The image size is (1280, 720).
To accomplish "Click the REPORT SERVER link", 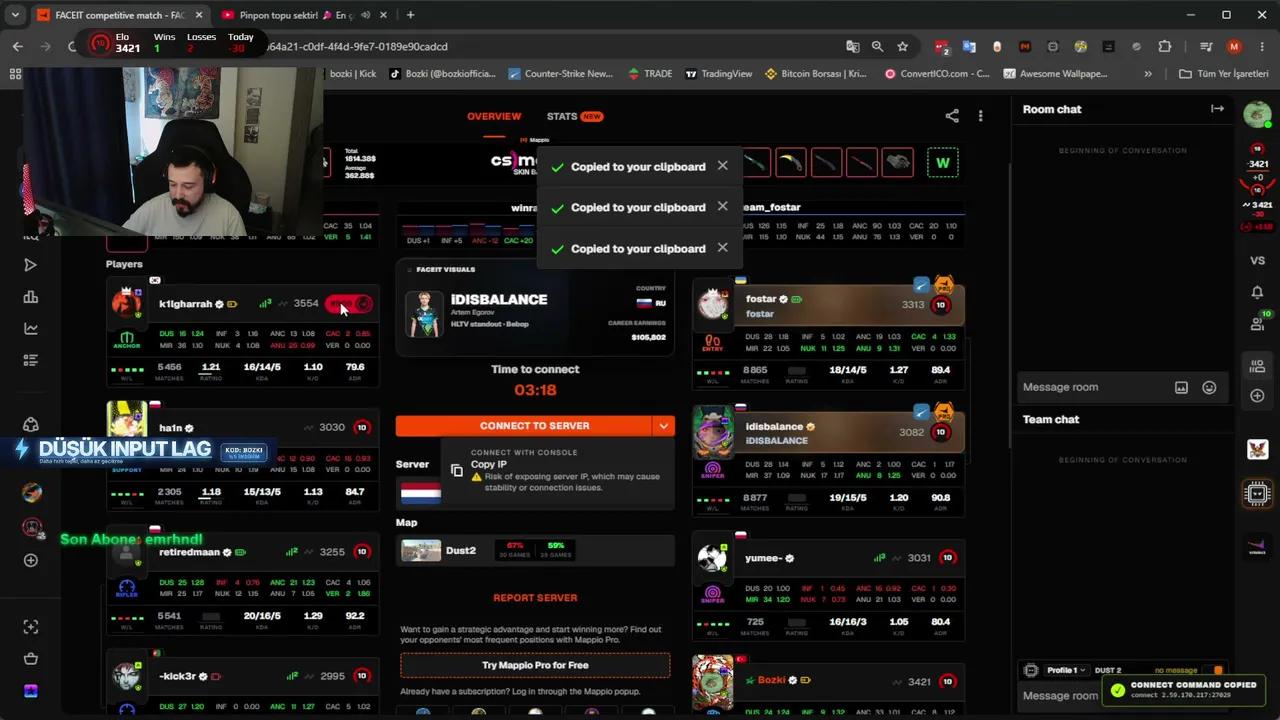I will click(535, 598).
